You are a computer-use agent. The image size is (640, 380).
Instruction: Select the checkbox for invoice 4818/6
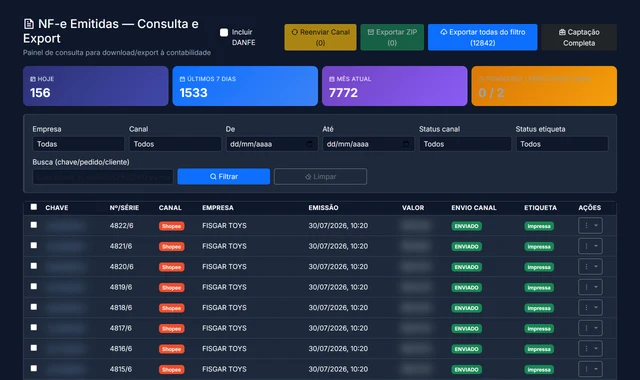coord(34,307)
